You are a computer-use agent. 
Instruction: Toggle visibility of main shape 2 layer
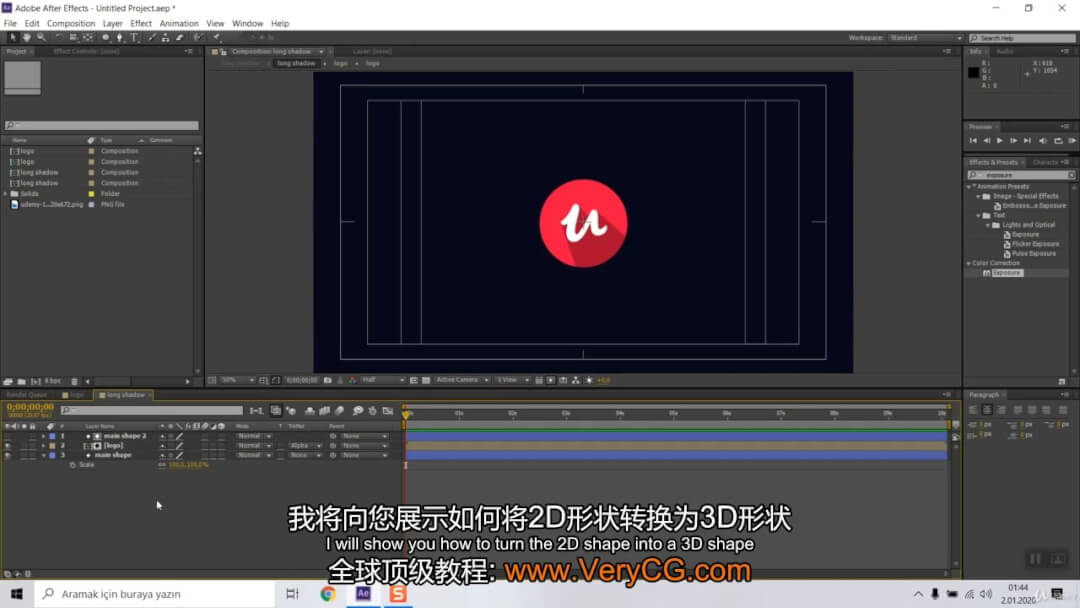[x=8, y=436]
